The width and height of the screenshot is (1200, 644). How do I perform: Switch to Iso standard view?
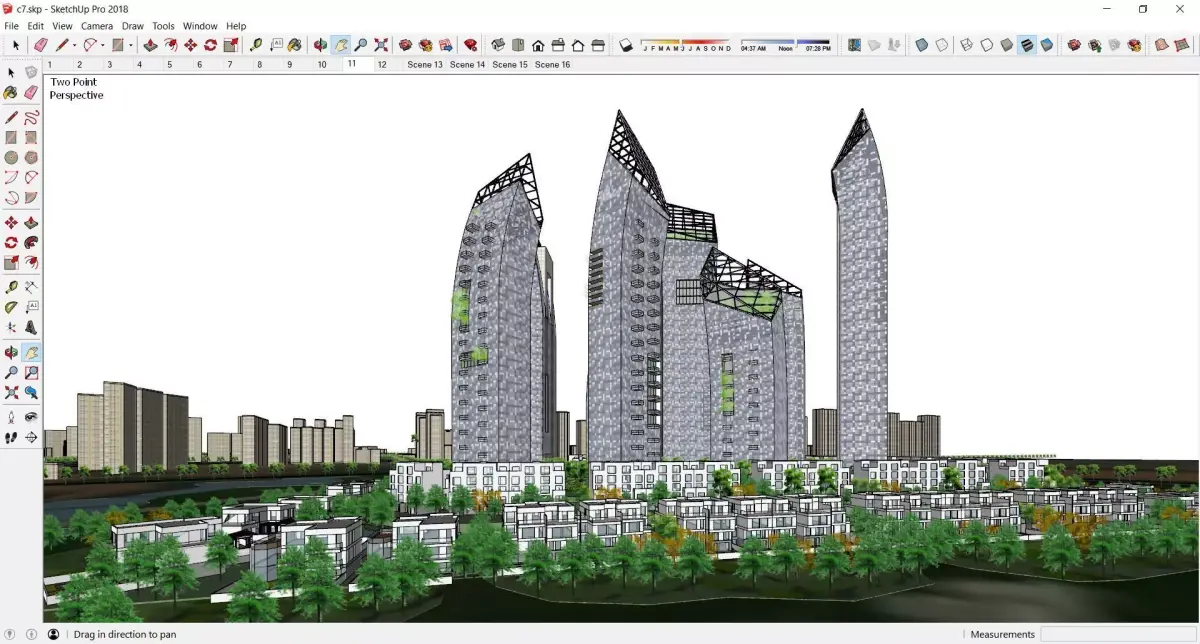(498, 45)
